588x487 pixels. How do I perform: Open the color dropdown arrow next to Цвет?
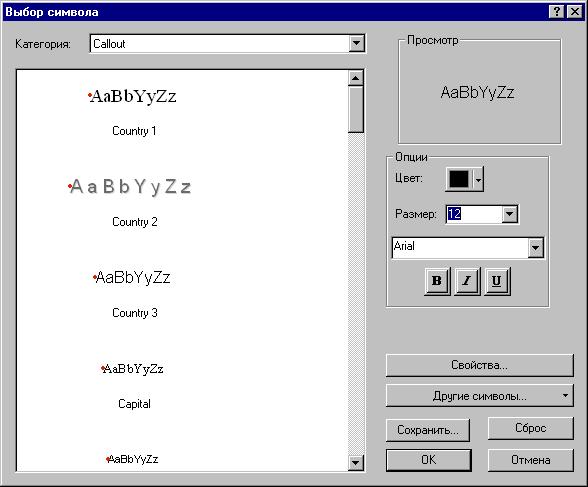pos(478,180)
